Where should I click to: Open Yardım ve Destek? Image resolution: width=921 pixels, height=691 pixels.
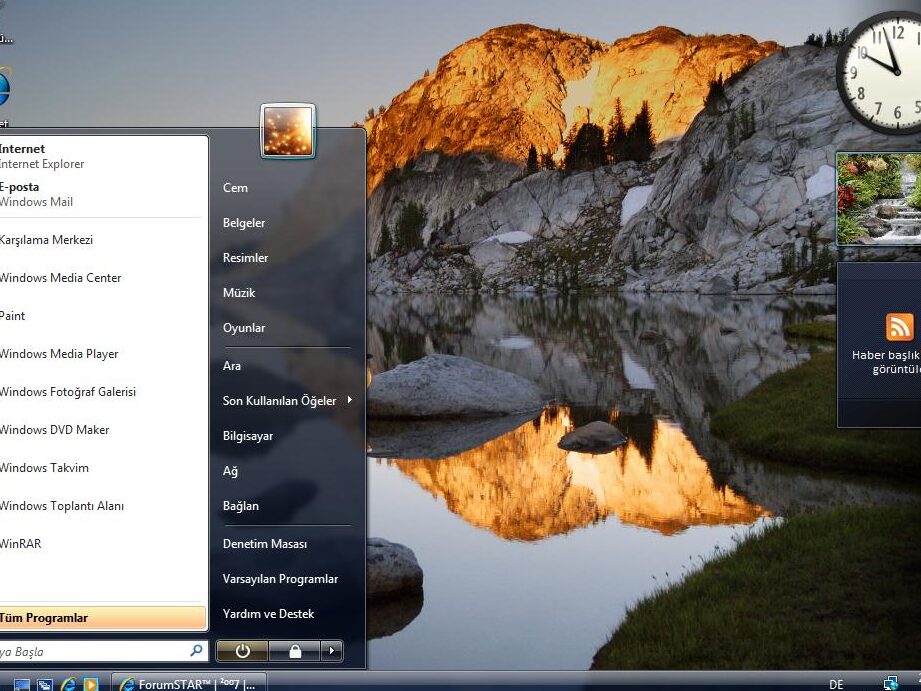[269, 613]
